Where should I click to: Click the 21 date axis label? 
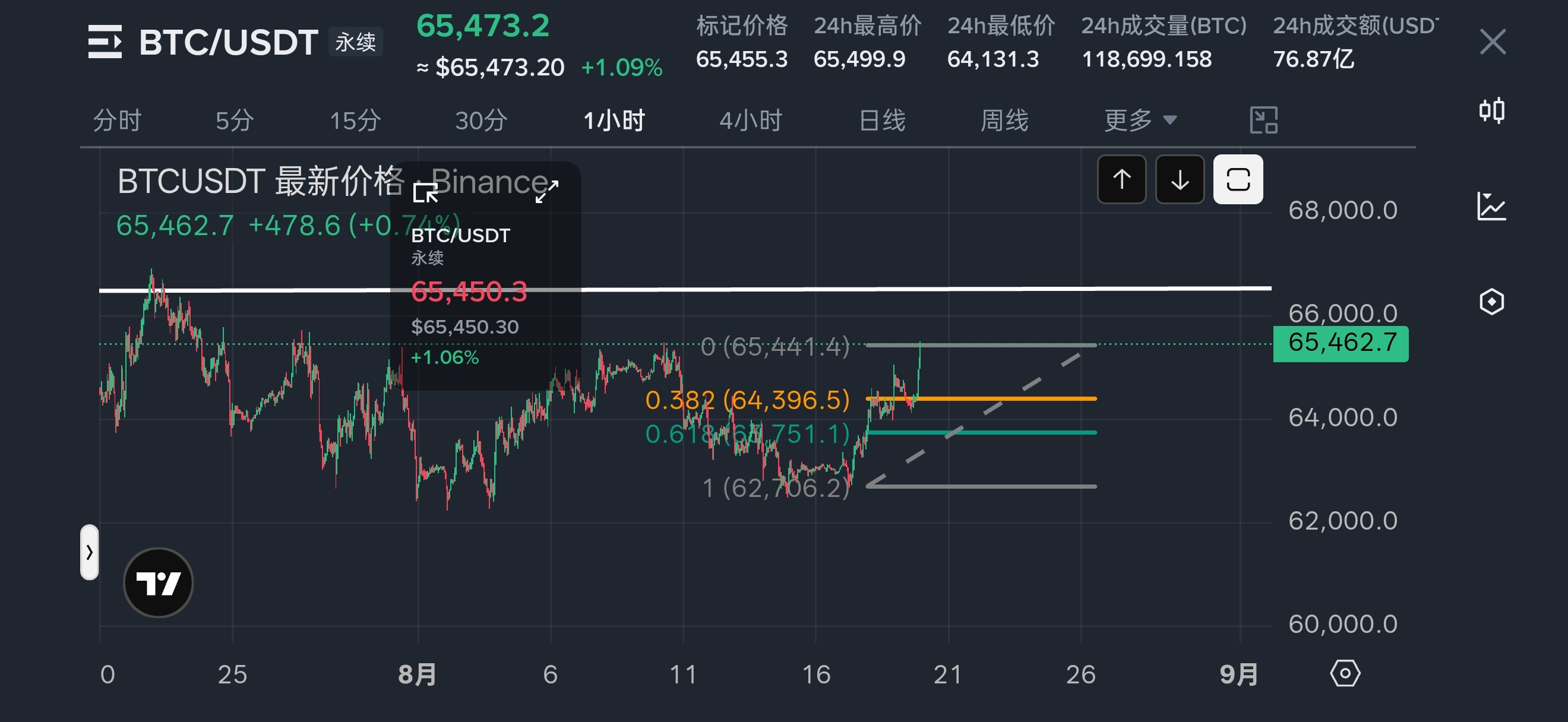pyautogui.click(x=948, y=674)
